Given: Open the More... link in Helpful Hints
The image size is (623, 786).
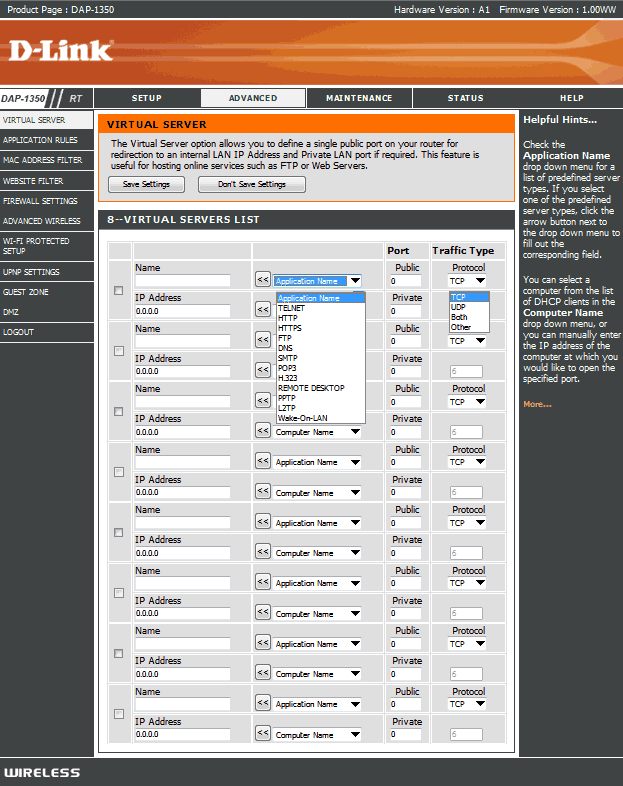Looking at the screenshot, I should pos(537,404).
